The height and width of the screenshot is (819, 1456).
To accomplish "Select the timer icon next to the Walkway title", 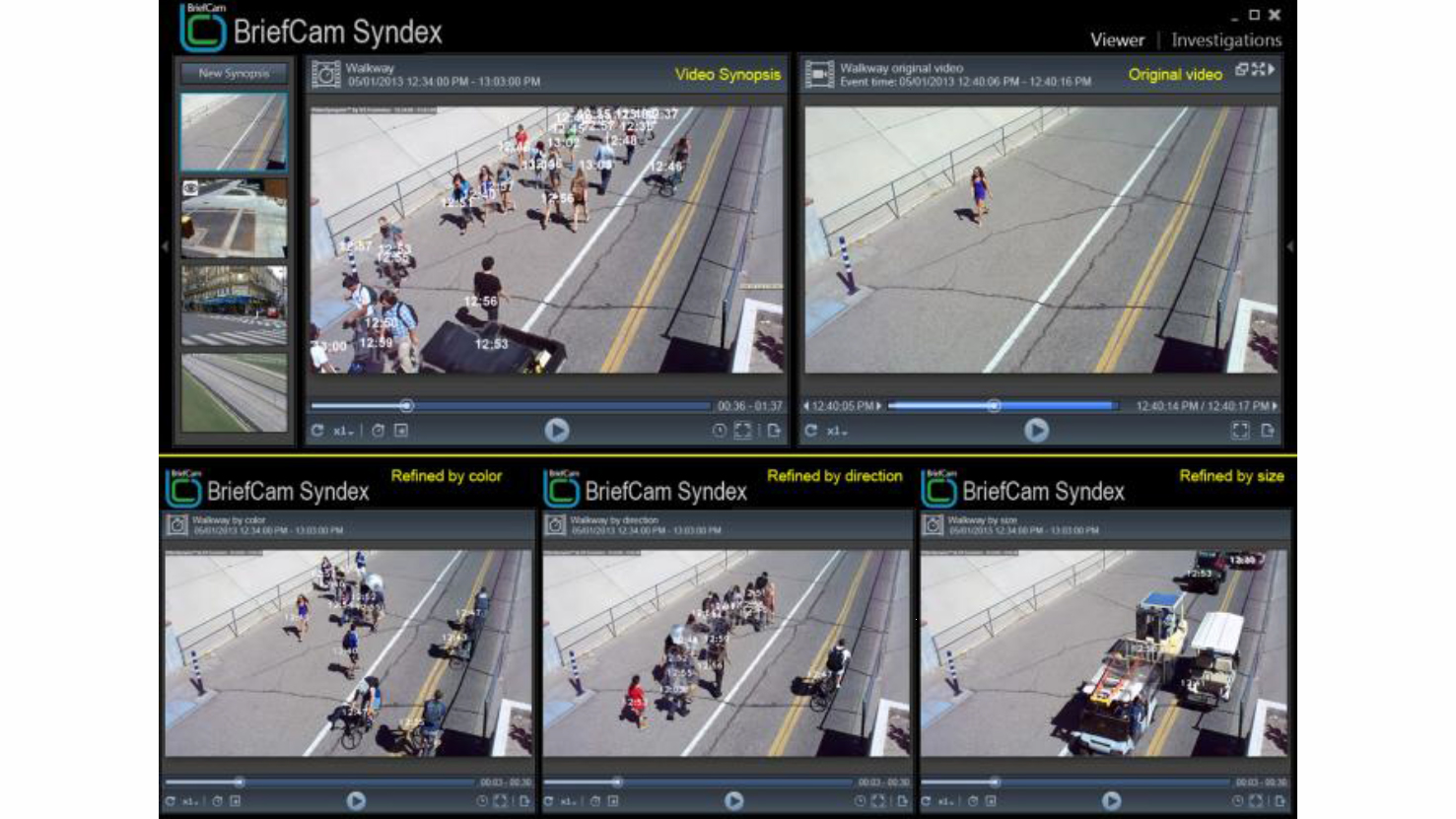I will 325,74.
